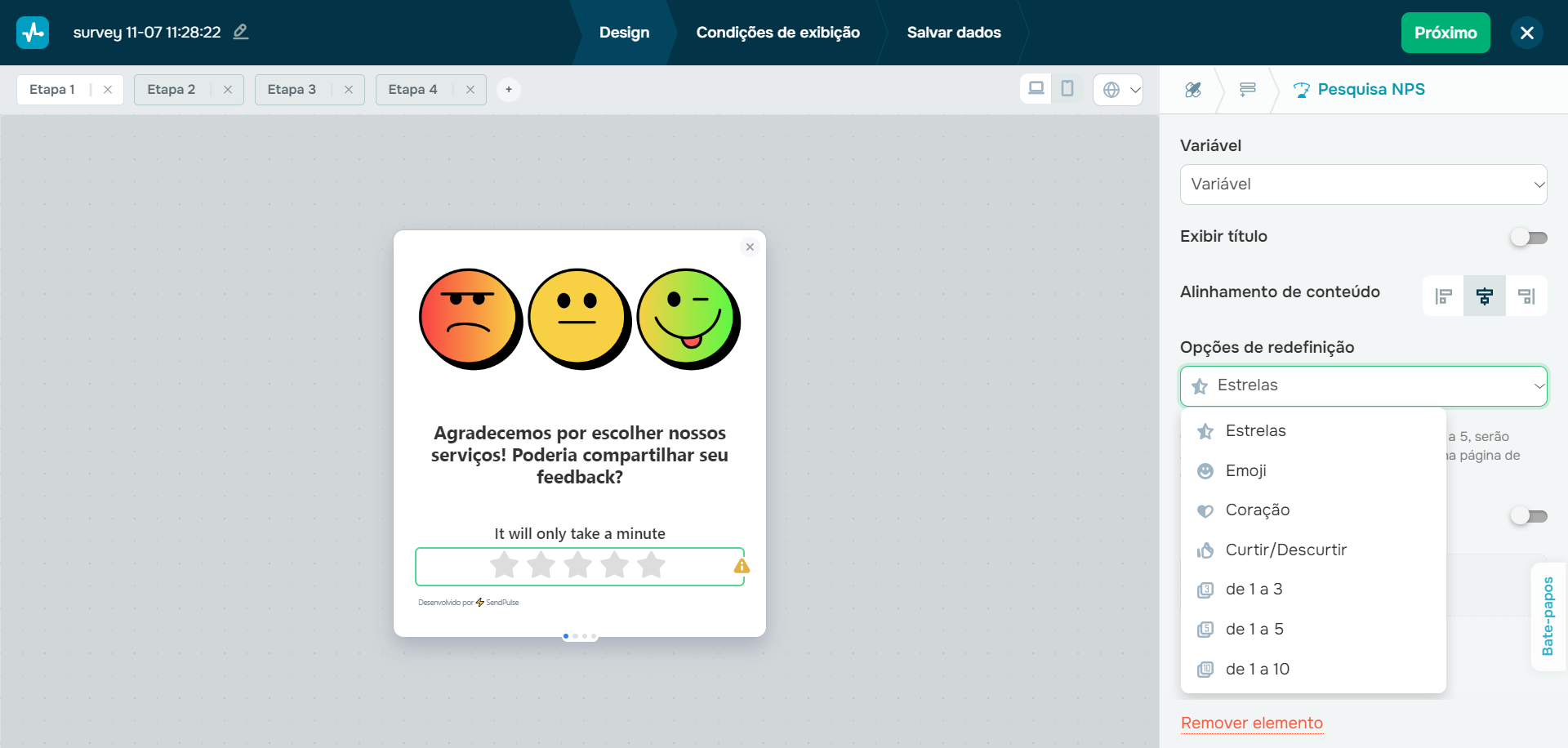Close Etapa 2 tab with its X
This screenshot has width=1568, height=748.
(x=228, y=90)
